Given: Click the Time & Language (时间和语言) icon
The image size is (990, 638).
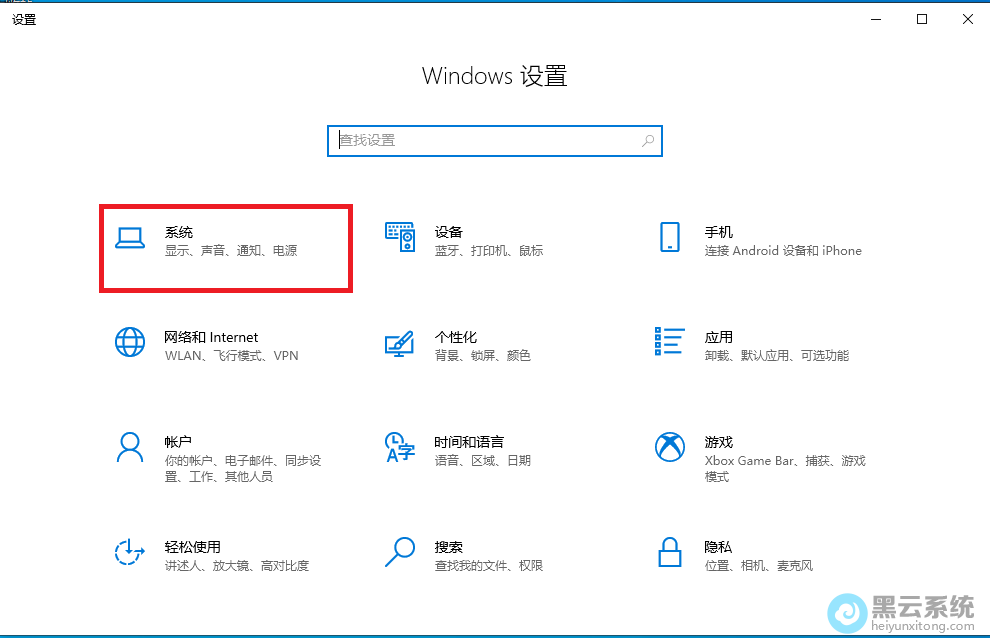Looking at the screenshot, I should (x=400, y=447).
